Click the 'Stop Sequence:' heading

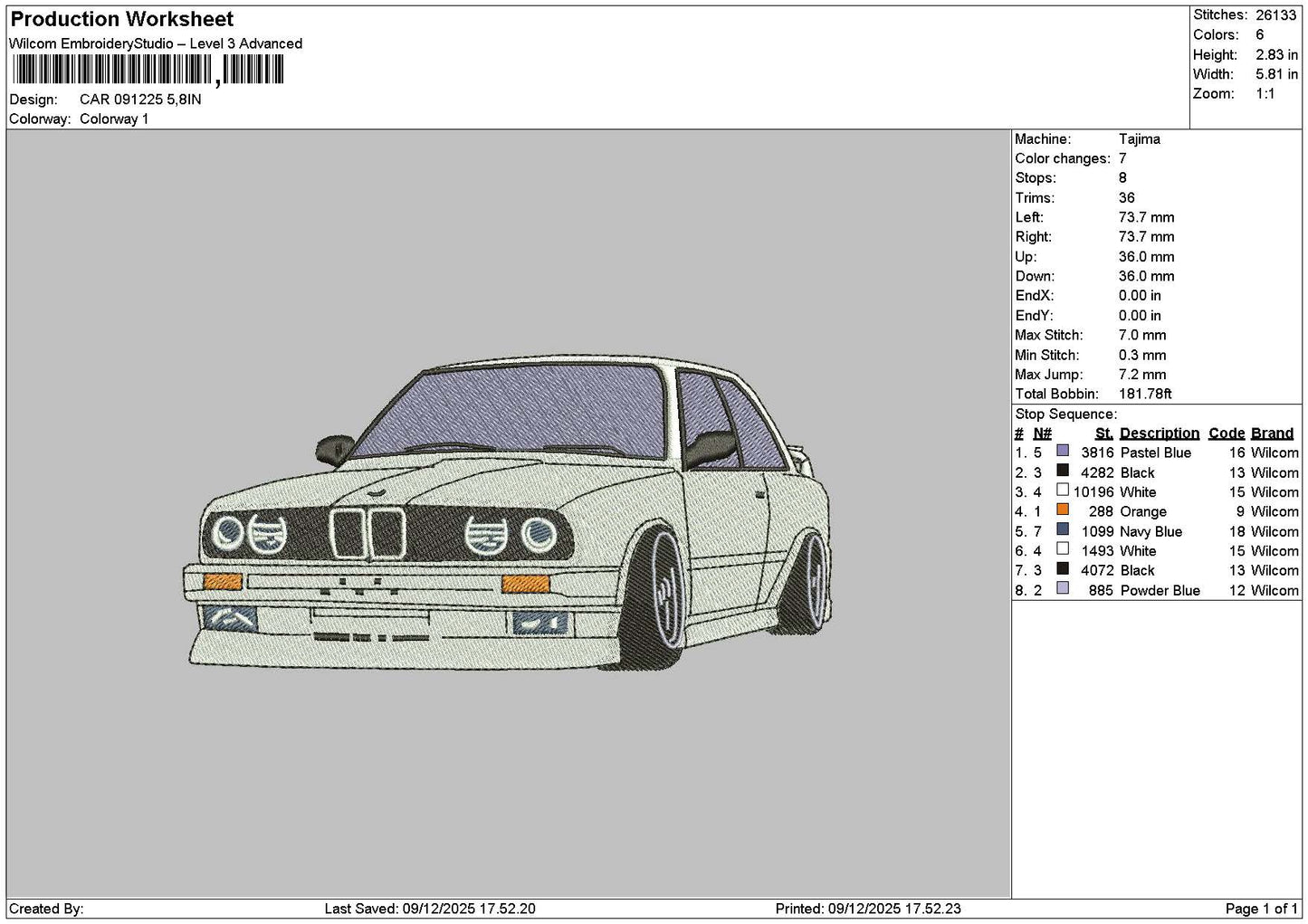pyautogui.click(x=1066, y=414)
